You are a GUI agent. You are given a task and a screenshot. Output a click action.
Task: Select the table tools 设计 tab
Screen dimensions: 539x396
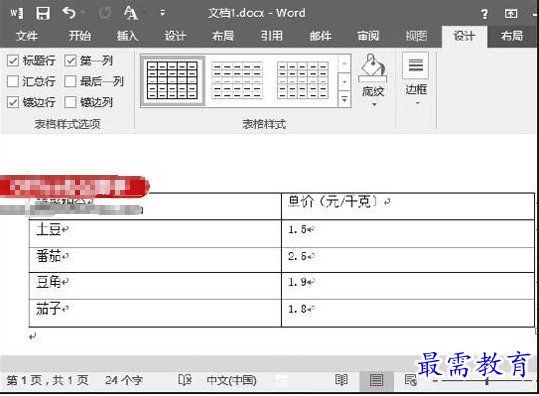[464, 36]
